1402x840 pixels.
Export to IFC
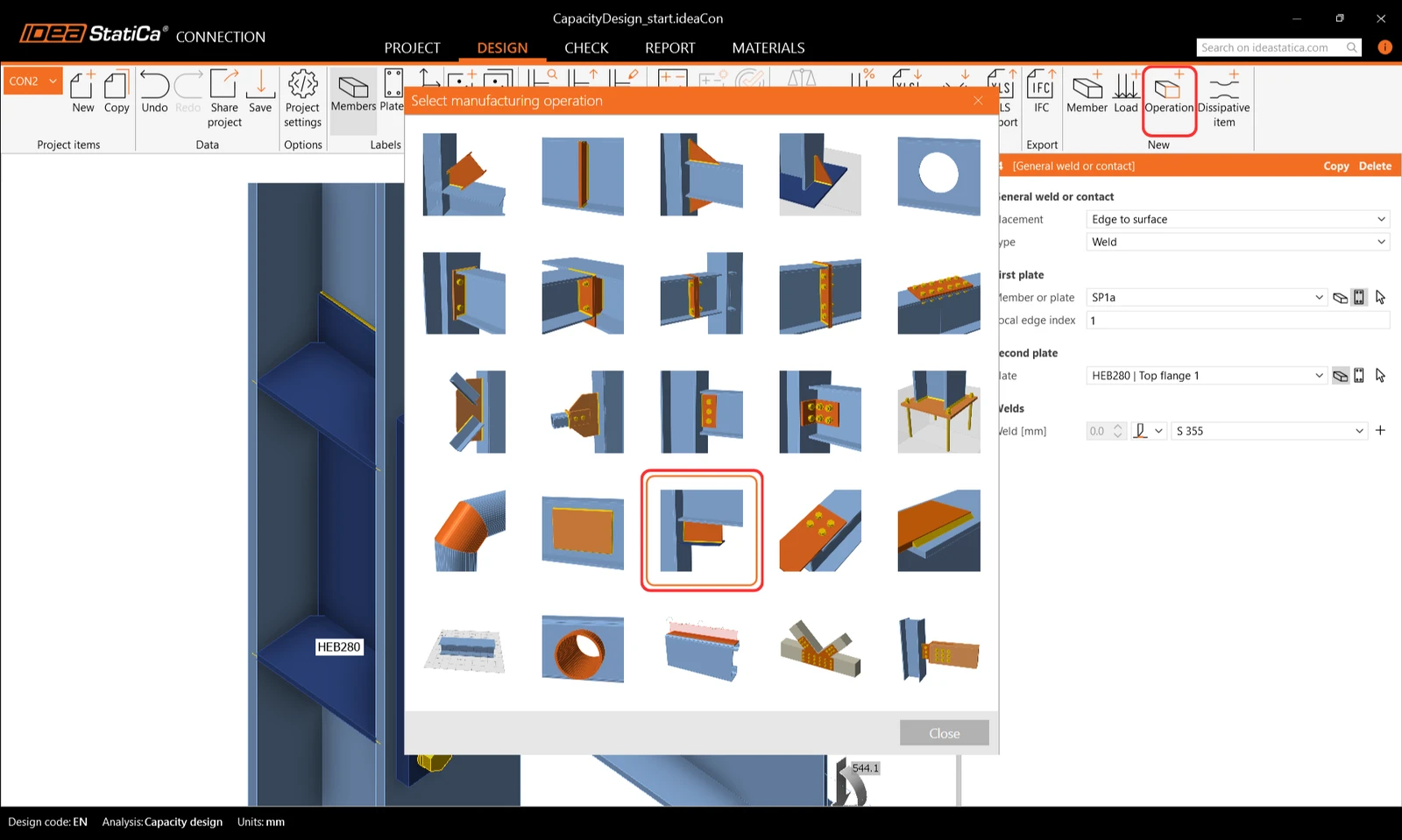(x=1041, y=92)
